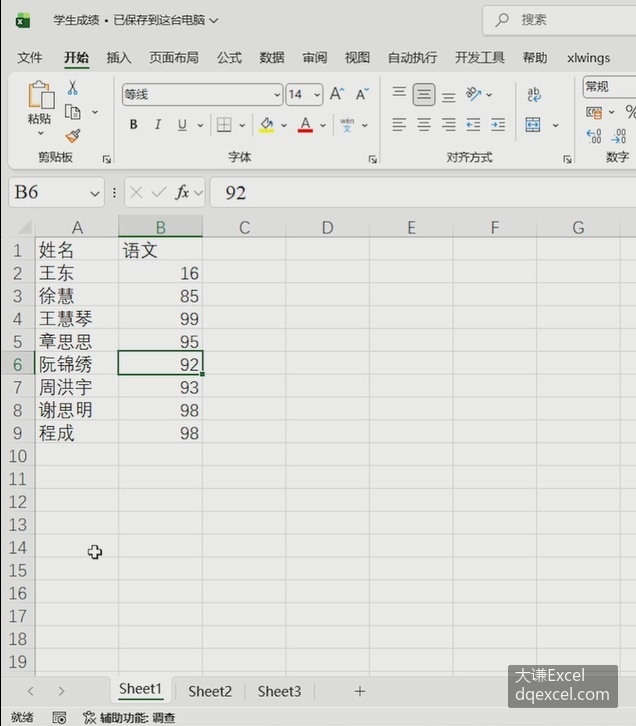
Task: Toggle Align Right
Action: (x=449, y=125)
